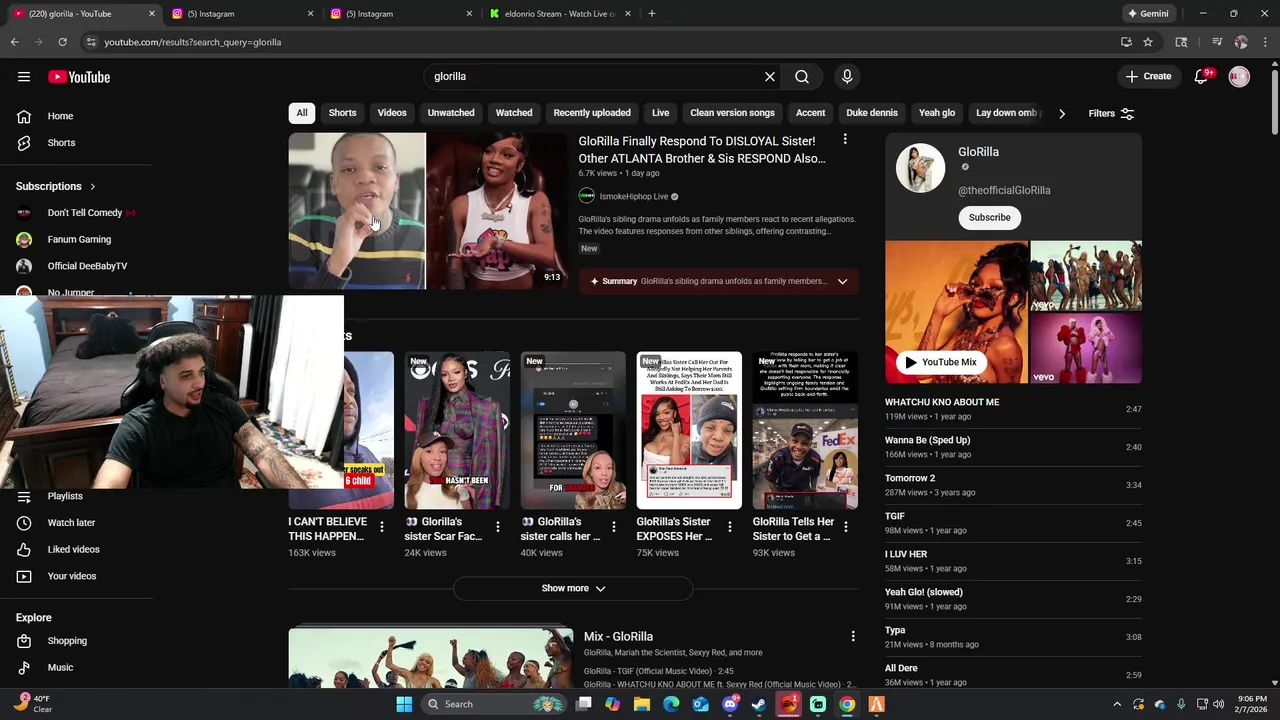Select the Shorts filter chip
The width and height of the screenshot is (1280, 720).
(x=342, y=113)
